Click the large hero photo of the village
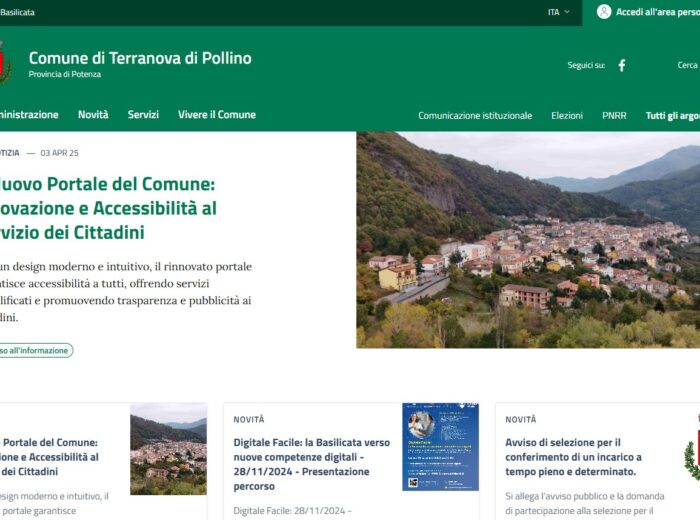The image size is (700, 520). 528,240
